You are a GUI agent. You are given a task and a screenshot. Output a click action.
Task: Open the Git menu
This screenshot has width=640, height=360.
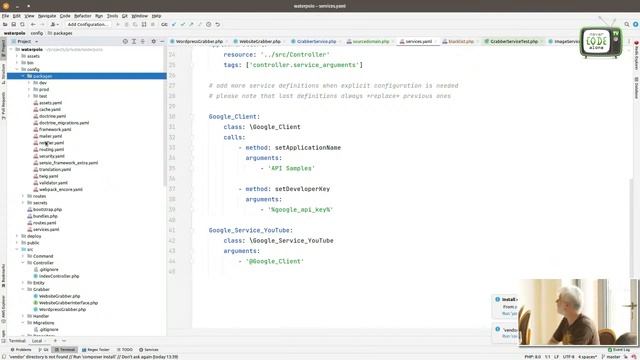tap(124, 16)
